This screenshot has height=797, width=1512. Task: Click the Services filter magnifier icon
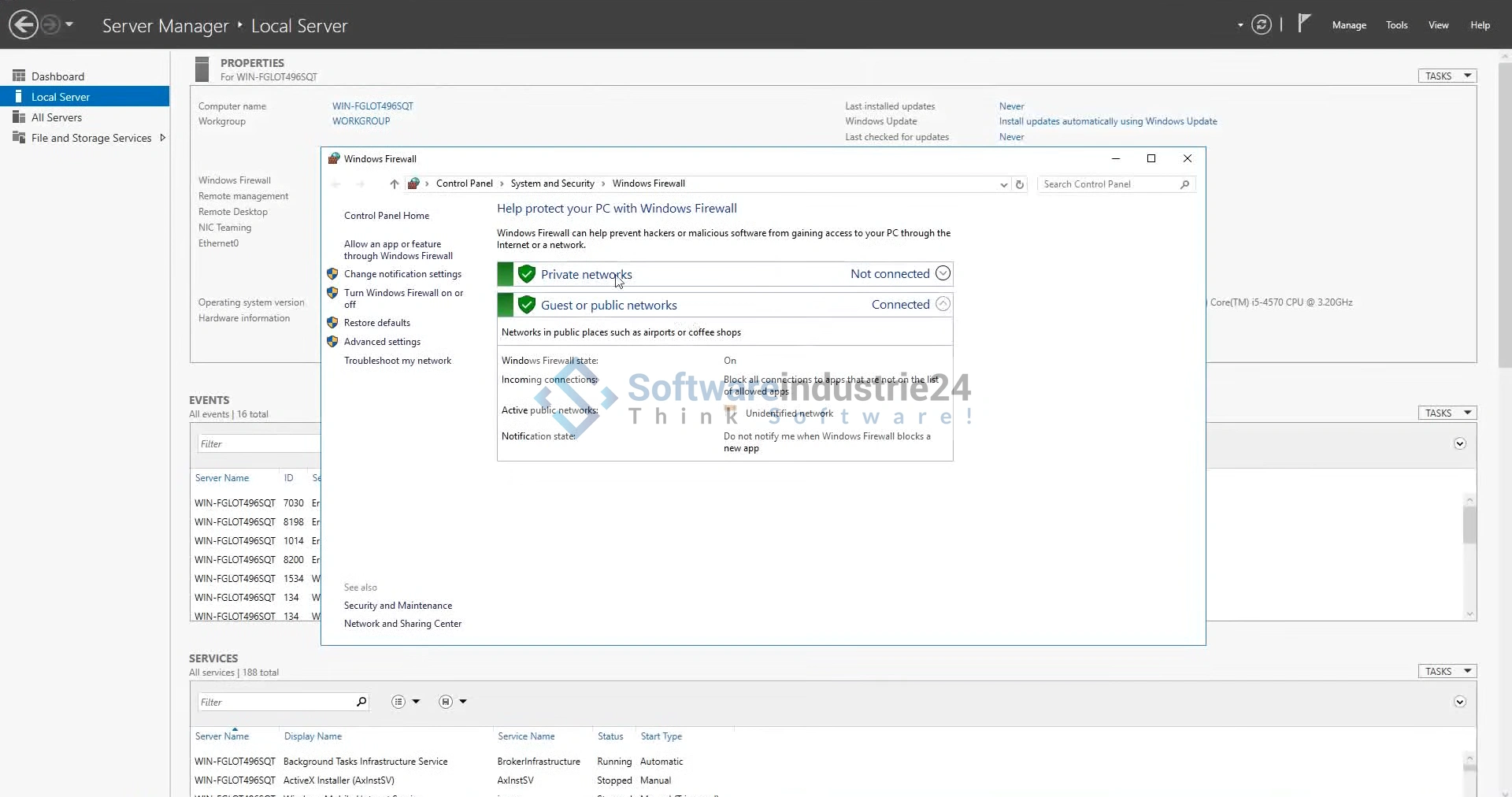point(361,702)
